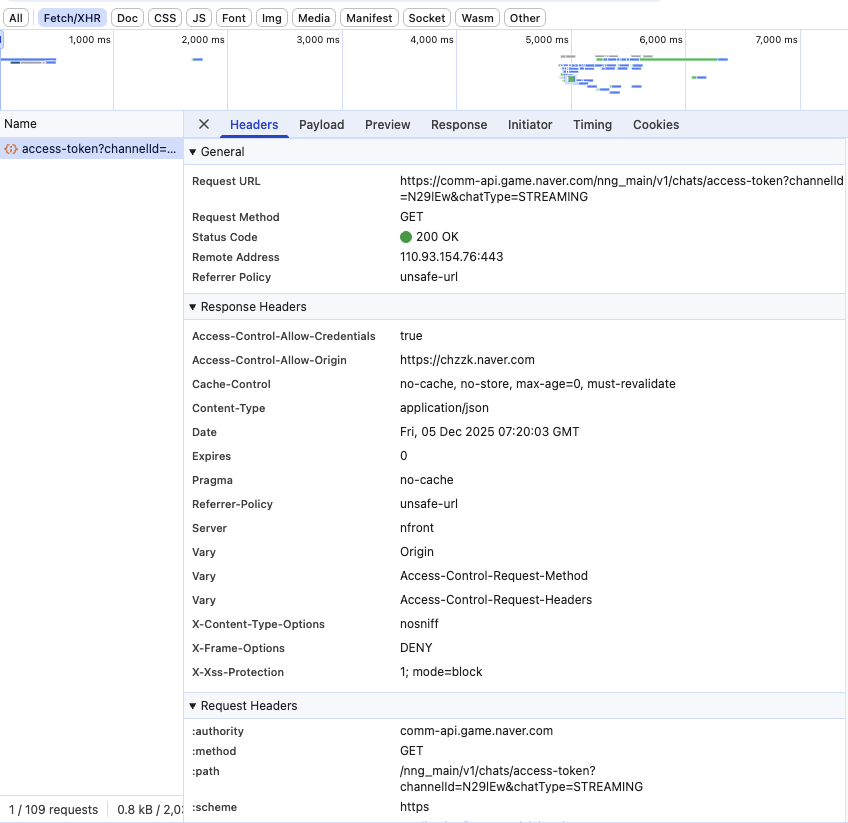This screenshot has height=823, width=848.
Task: Click the Request Method value GET
Action: 412,217
